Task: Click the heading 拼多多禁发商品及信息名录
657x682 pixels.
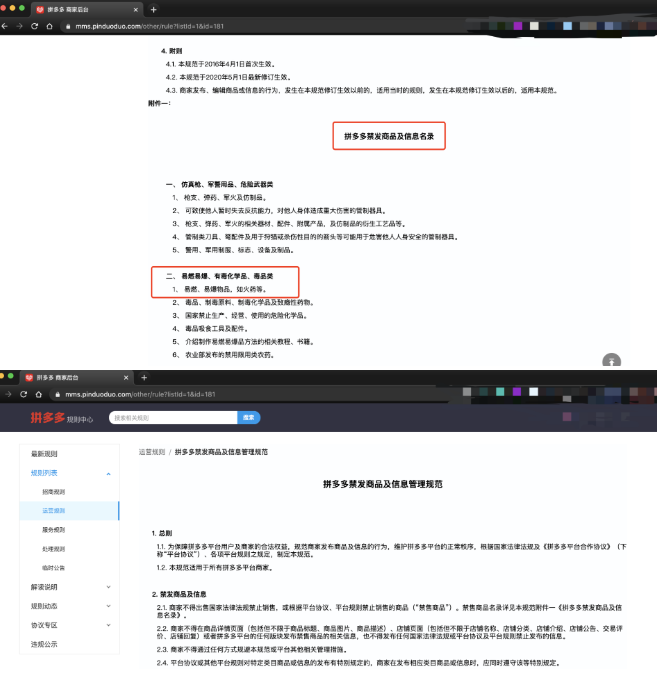Action: 389,136
